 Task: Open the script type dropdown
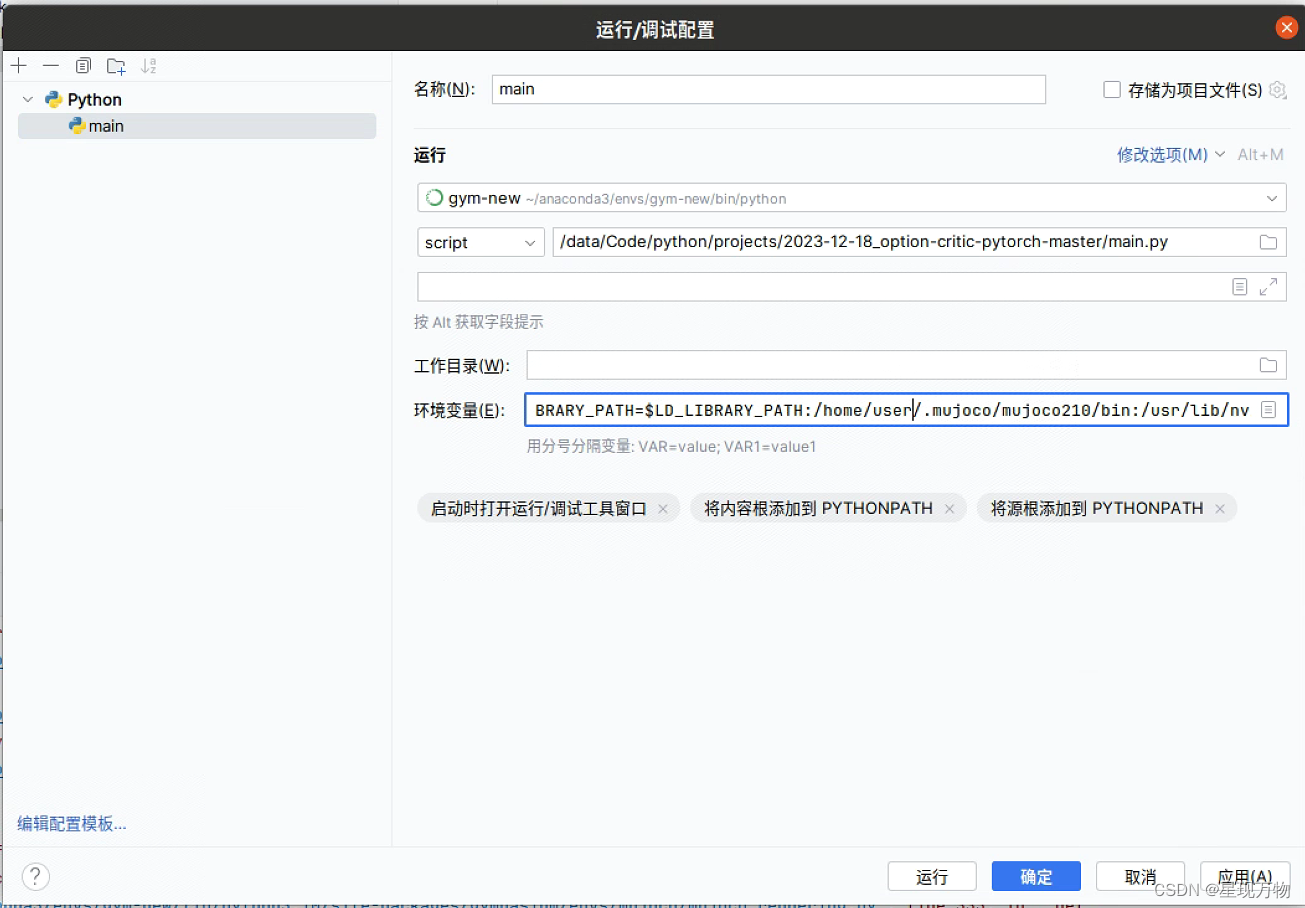[x=481, y=242]
